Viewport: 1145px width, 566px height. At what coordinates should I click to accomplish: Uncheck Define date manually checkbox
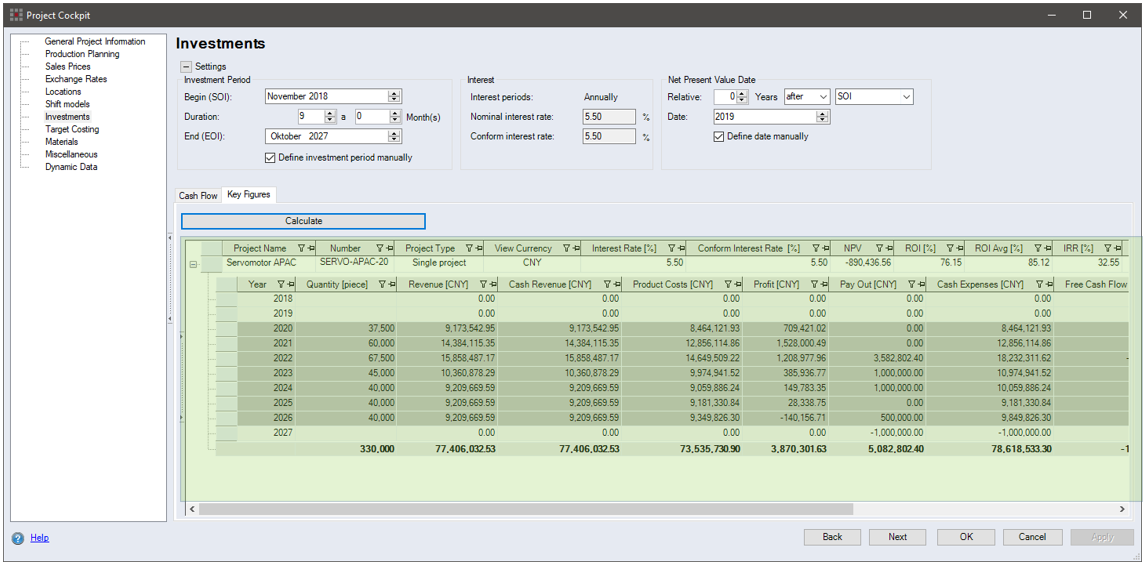tap(718, 136)
